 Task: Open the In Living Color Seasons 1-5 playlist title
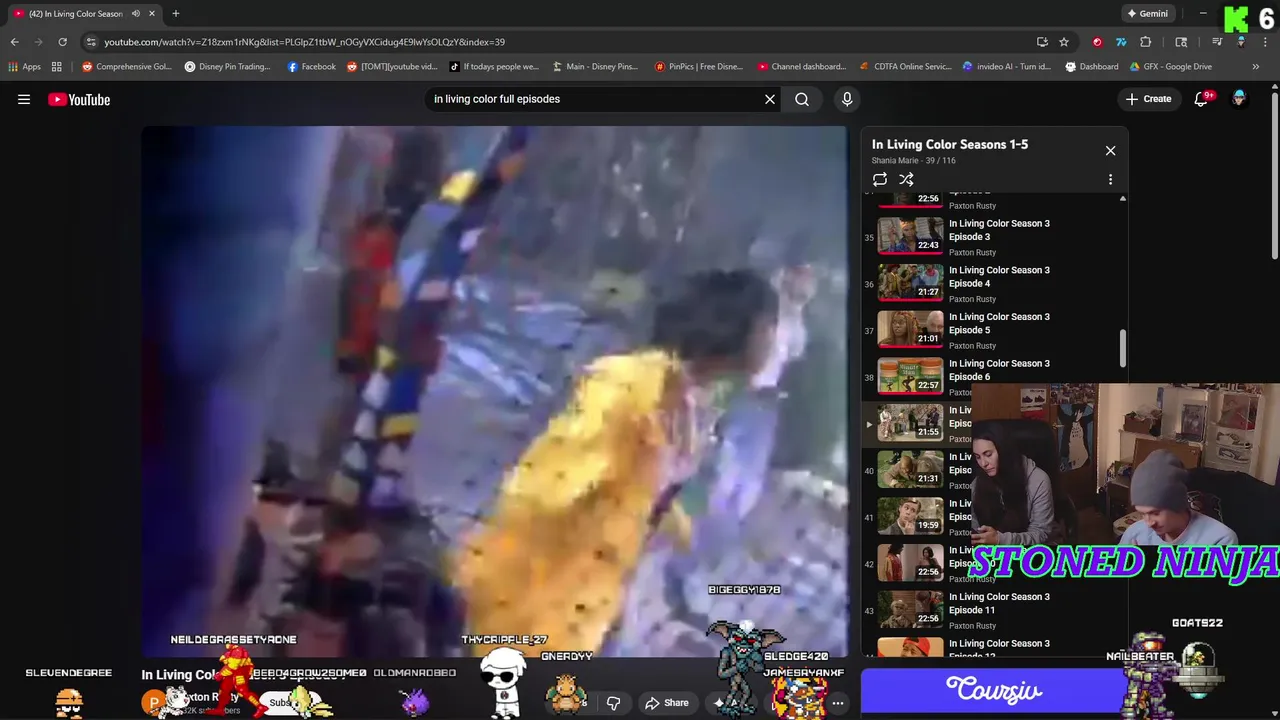pyautogui.click(x=950, y=144)
